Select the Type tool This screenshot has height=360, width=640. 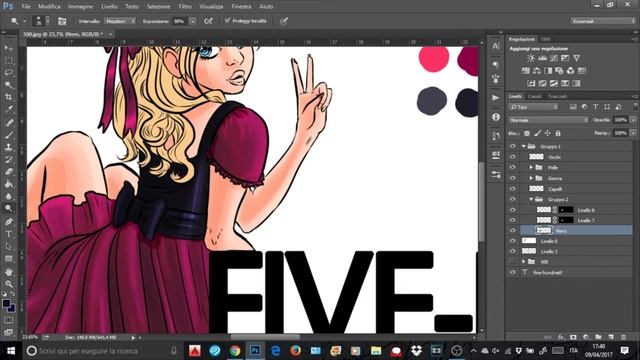[x=9, y=234]
